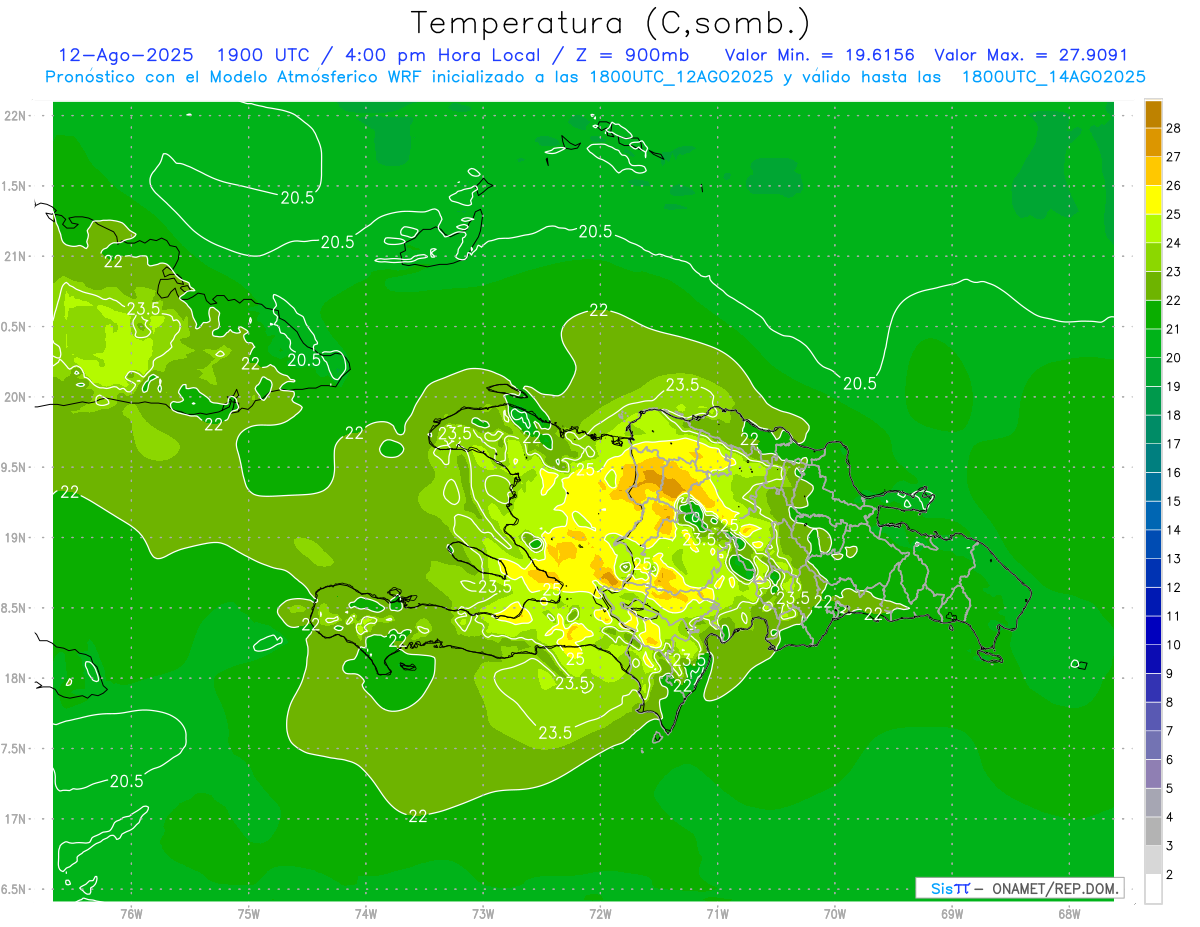Click colorbar tick label '7'

[x=1171, y=731]
